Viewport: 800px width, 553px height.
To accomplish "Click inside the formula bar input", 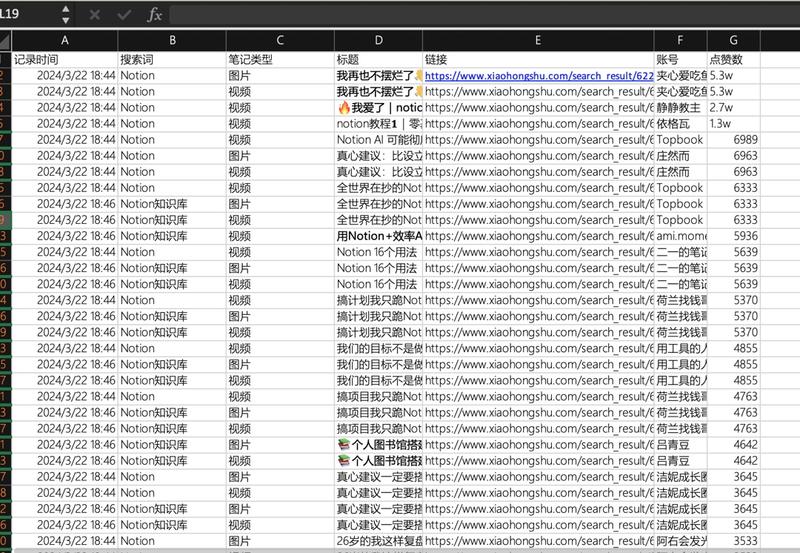I will coord(484,15).
